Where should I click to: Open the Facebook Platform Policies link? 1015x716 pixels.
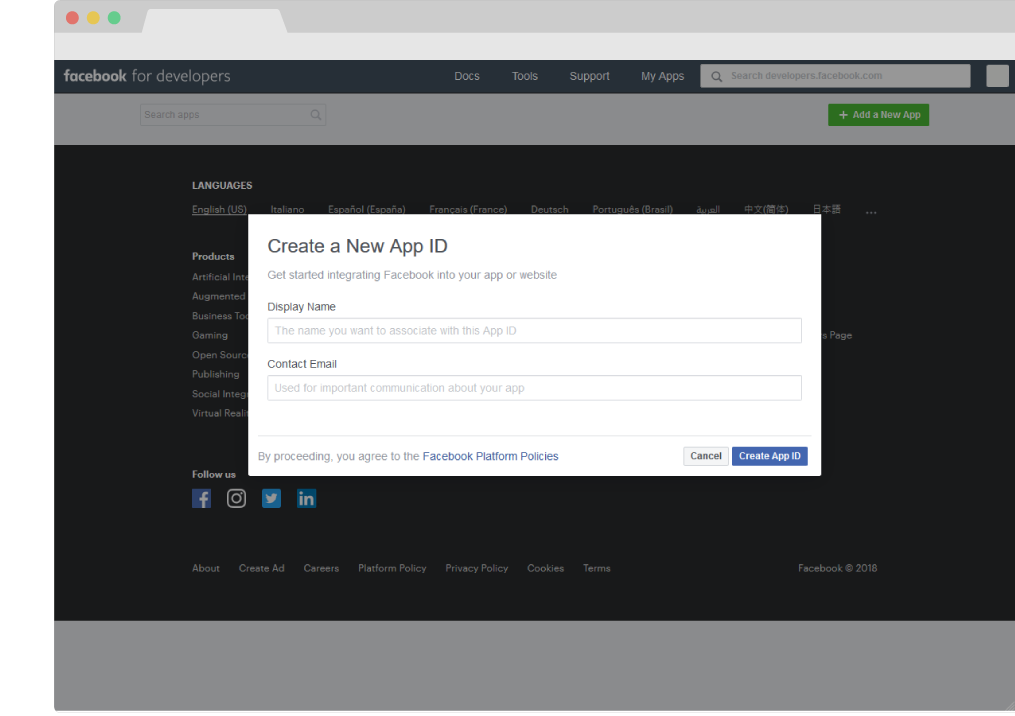[490, 456]
